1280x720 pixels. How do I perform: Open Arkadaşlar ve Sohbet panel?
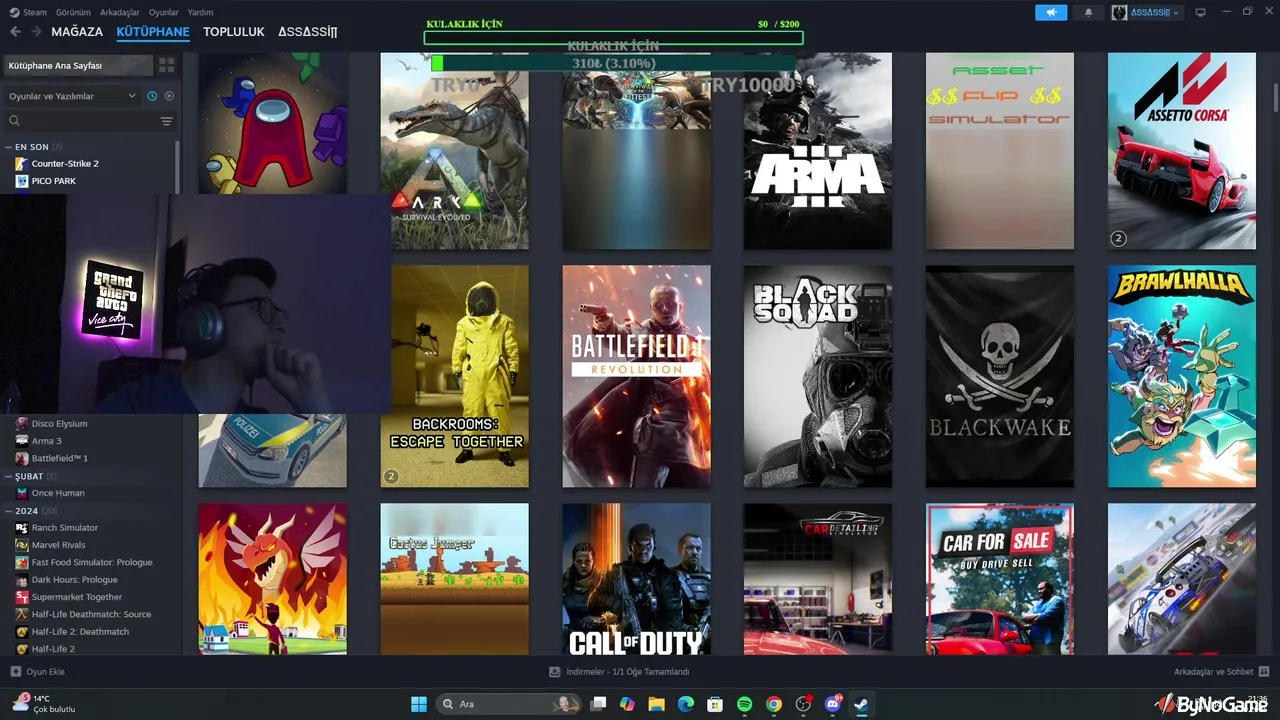tap(1221, 672)
